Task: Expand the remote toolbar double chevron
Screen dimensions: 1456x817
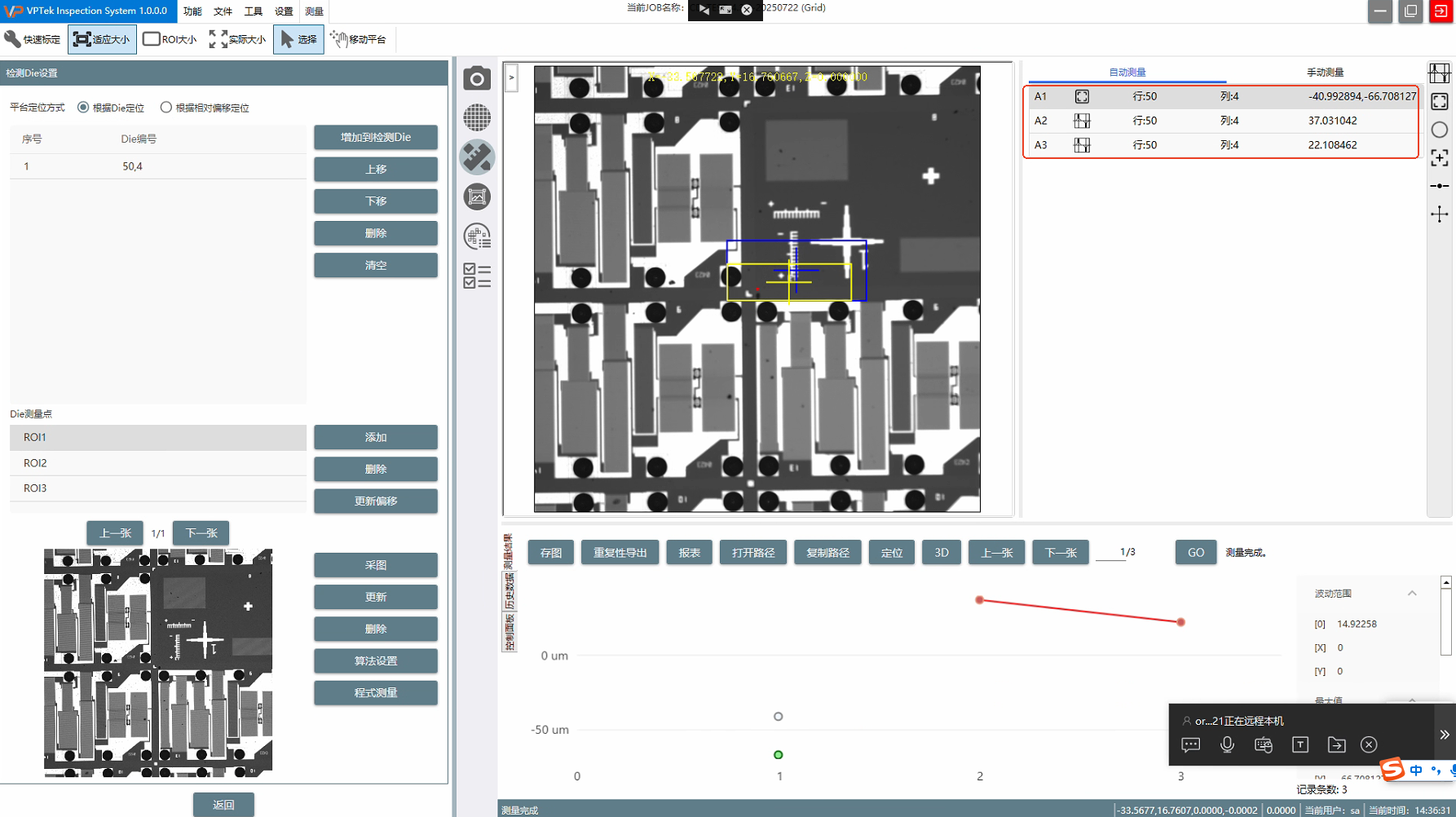Action: [1444, 735]
